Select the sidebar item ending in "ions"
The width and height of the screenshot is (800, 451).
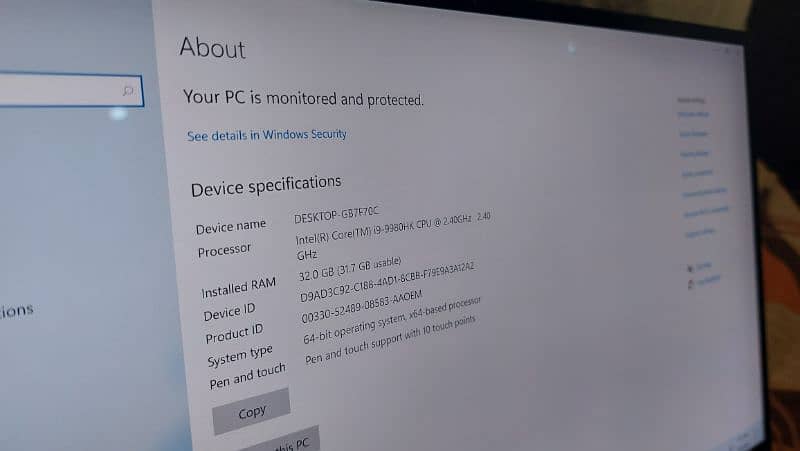tap(16, 310)
